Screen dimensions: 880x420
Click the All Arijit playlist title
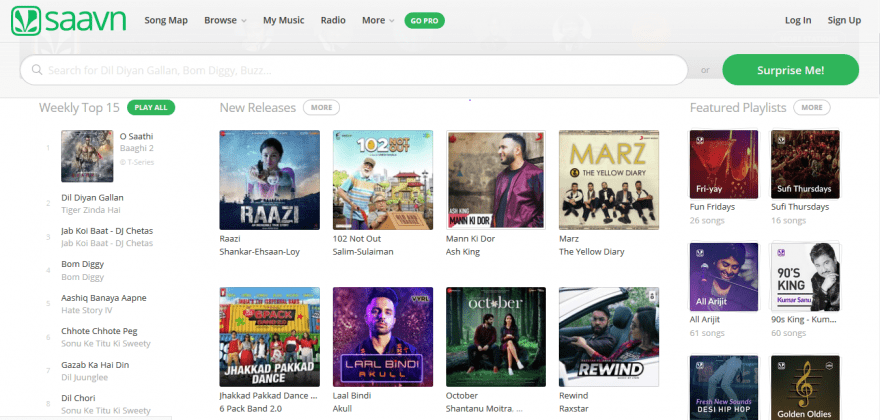point(704,319)
